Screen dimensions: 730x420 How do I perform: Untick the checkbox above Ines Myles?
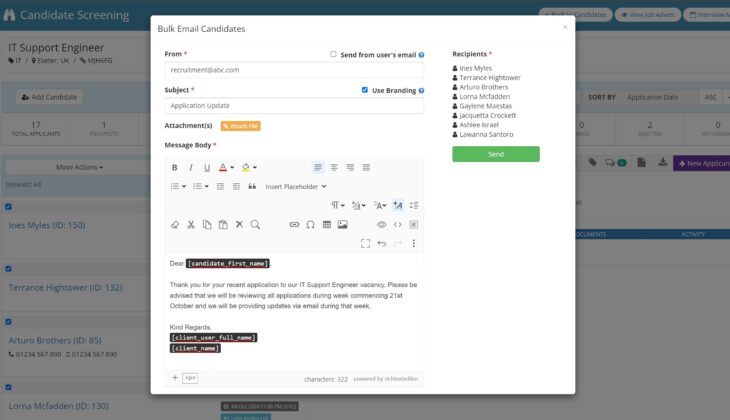[x=9, y=207]
